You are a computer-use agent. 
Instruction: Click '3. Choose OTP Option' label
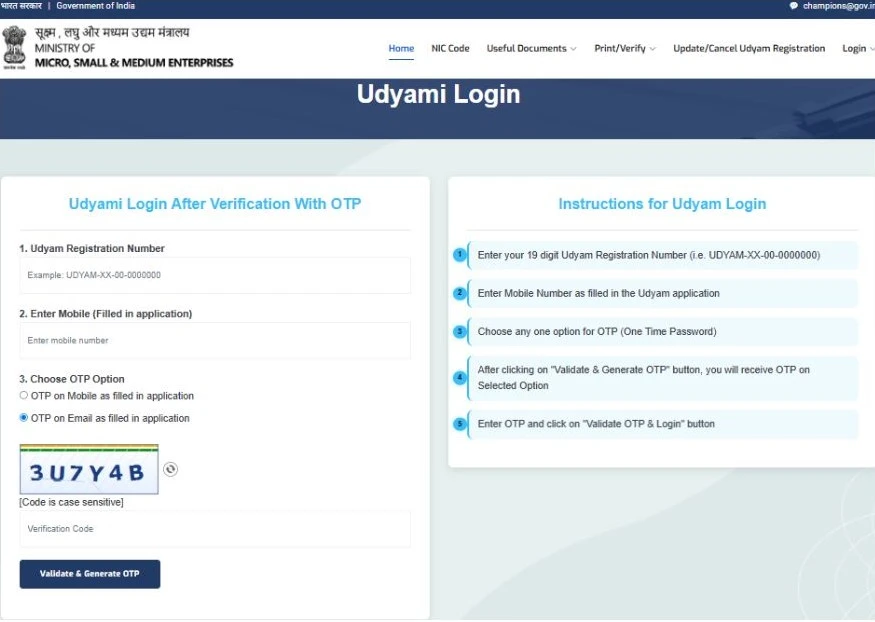click(x=72, y=379)
